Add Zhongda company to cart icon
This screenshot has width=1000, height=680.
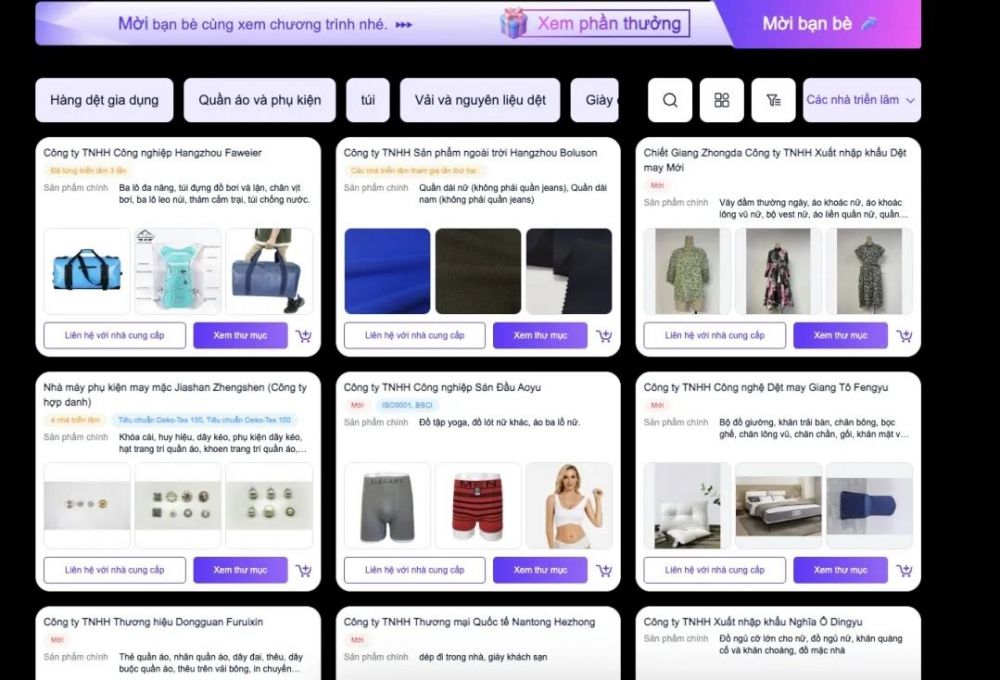coord(904,336)
